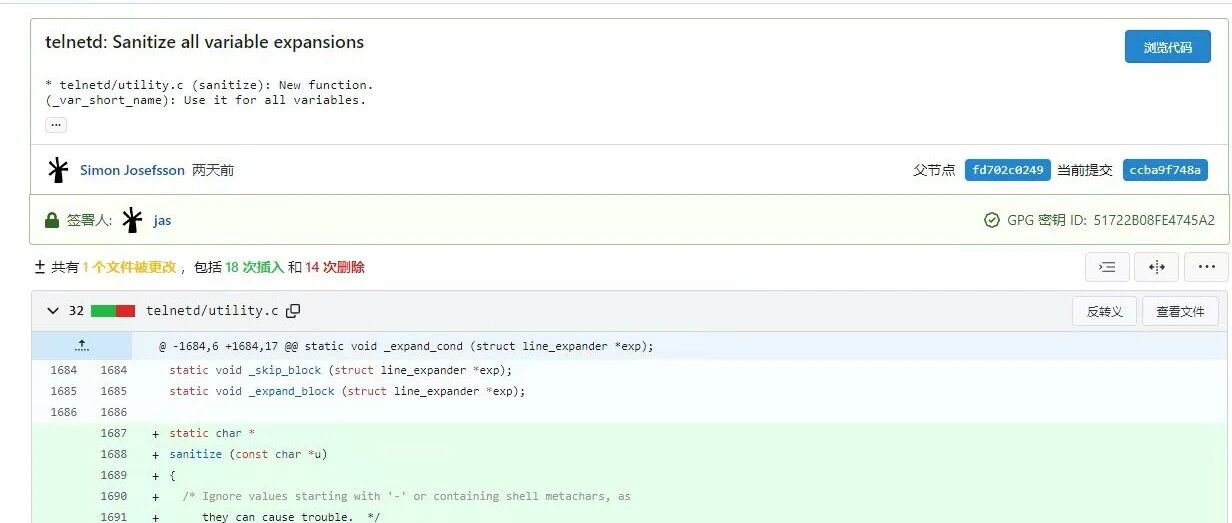Screen dimensions: 1232x523
Task: Click the '两天前' two days ago timestamp
Action: (x=213, y=170)
